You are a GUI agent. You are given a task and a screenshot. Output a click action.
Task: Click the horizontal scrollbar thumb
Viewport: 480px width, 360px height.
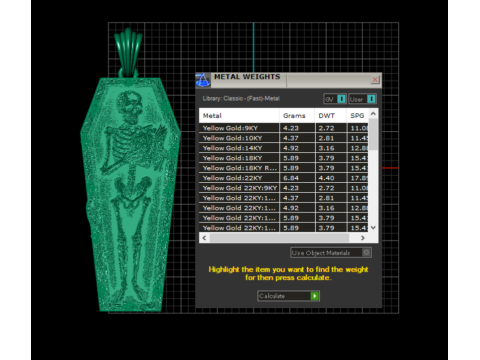279,238
